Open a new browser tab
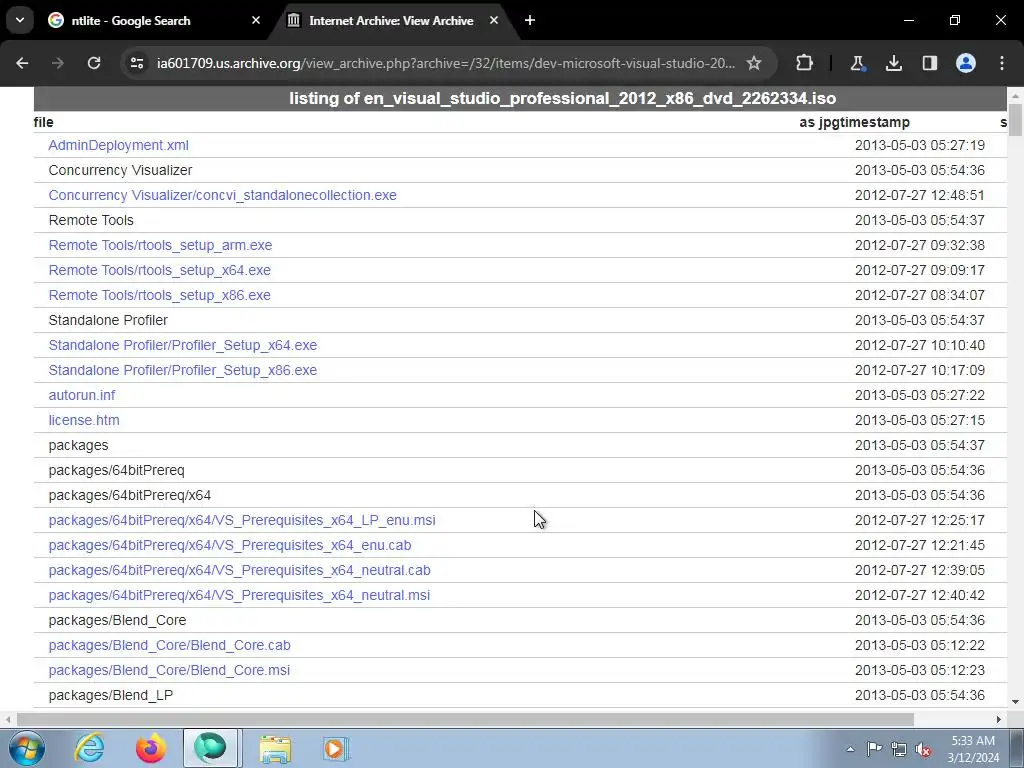This screenshot has height=768, width=1024. click(530, 20)
